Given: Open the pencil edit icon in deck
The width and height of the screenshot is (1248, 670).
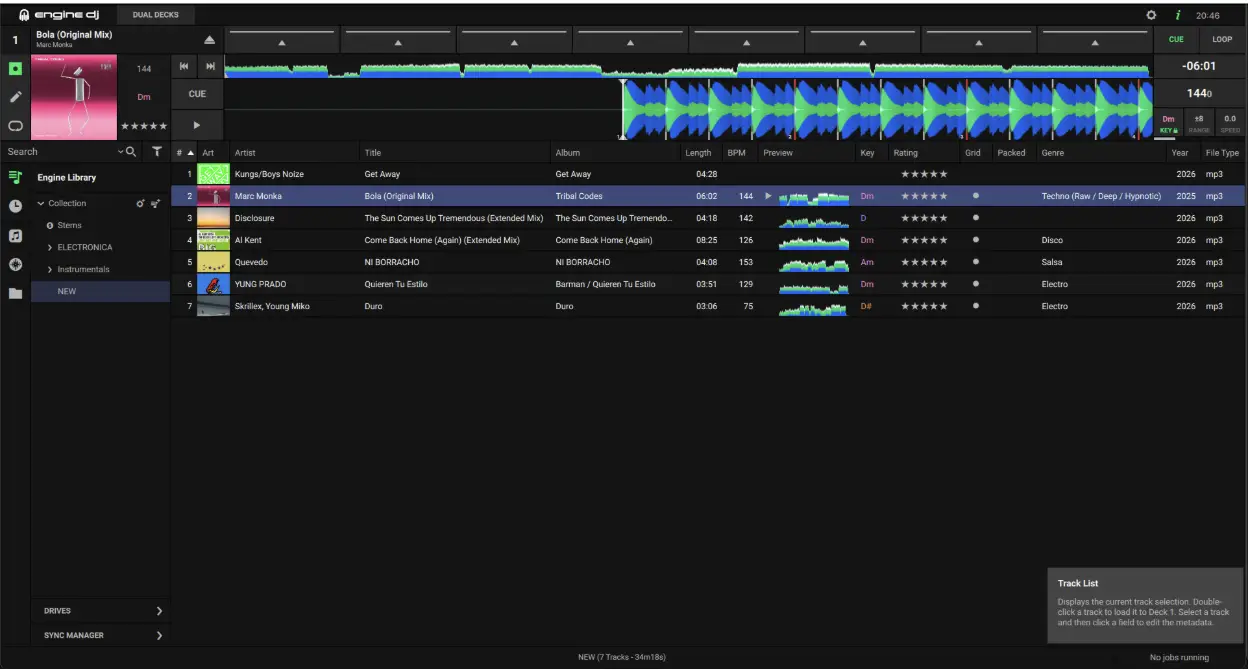Looking at the screenshot, I should pyautogui.click(x=15, y=97).
